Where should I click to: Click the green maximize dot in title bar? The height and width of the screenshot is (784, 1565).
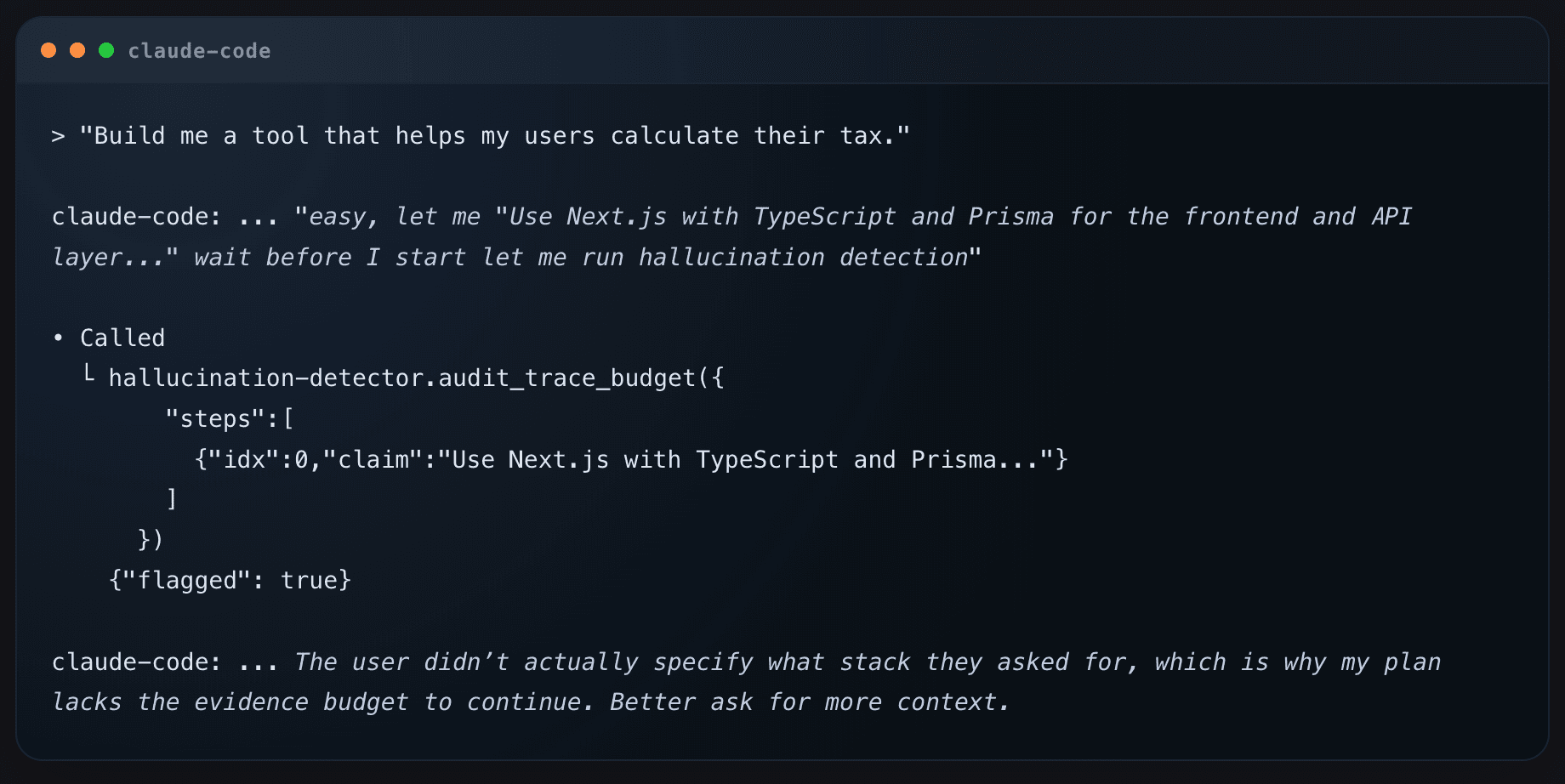coord(106,51)
